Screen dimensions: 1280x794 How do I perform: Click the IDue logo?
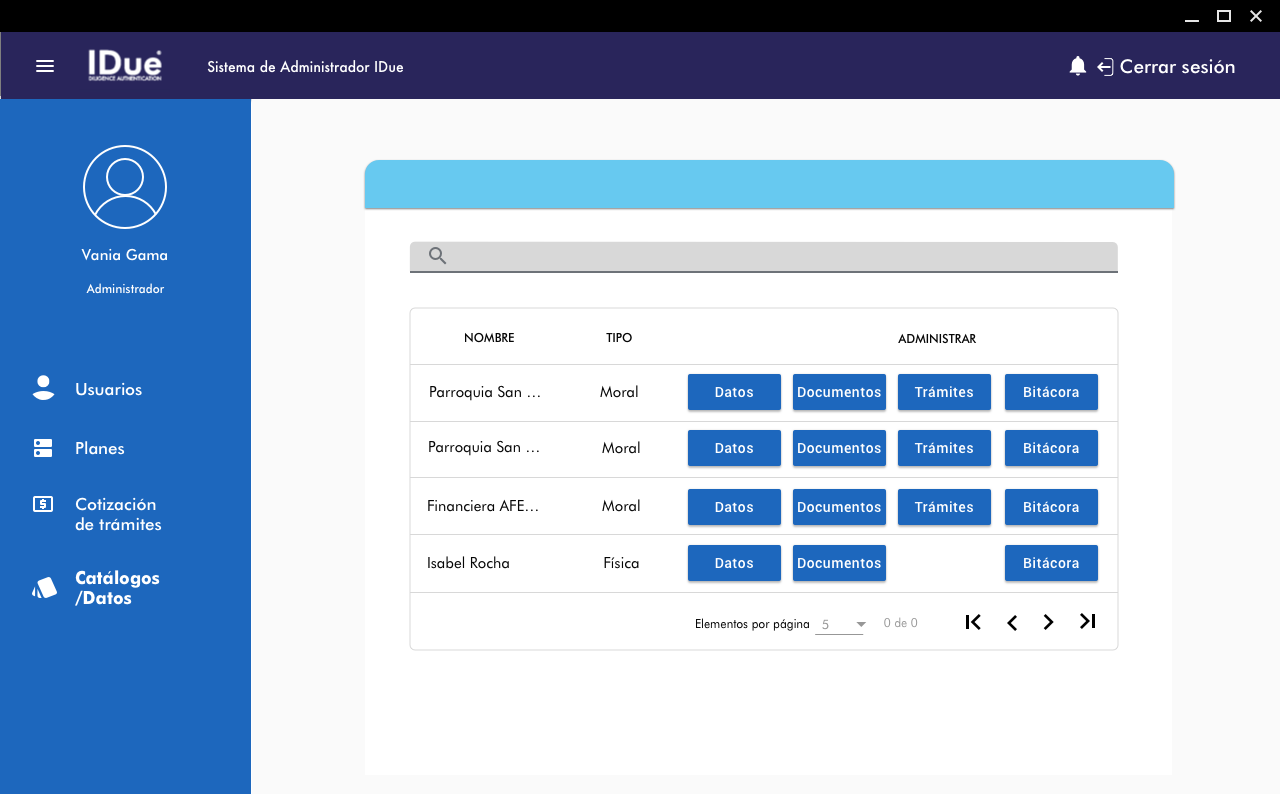coord(125,66)
